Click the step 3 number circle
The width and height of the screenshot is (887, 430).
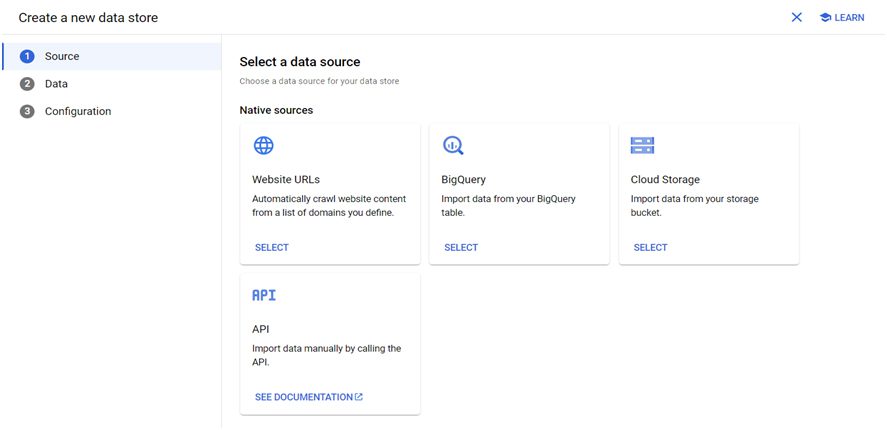click(x=27, y=111)
